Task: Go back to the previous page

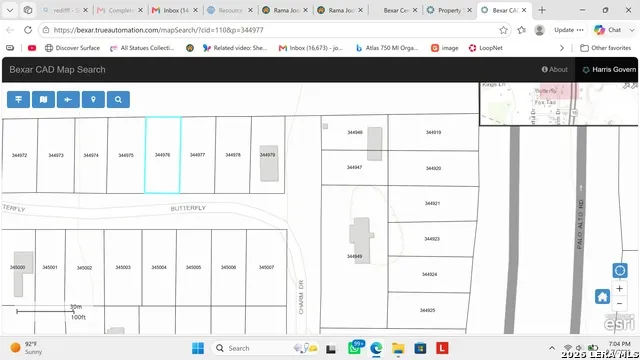Action: (x=10, y=30)
